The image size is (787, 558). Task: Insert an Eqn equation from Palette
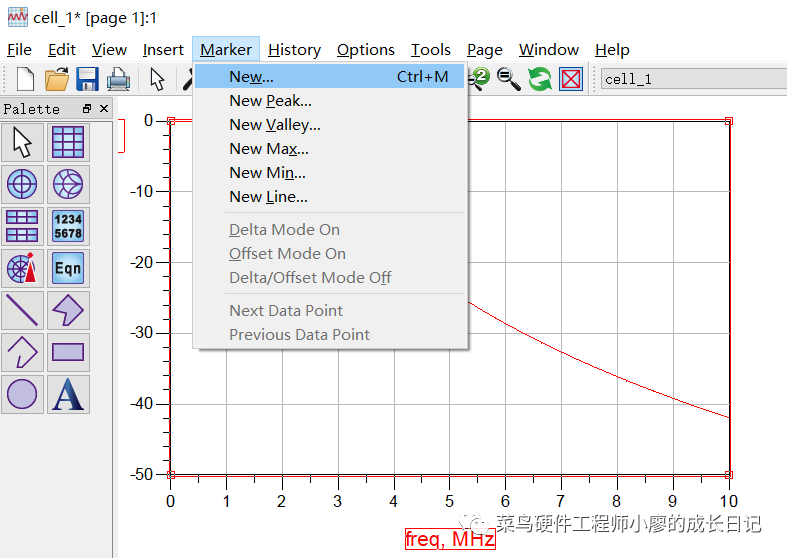pos(68,268)
